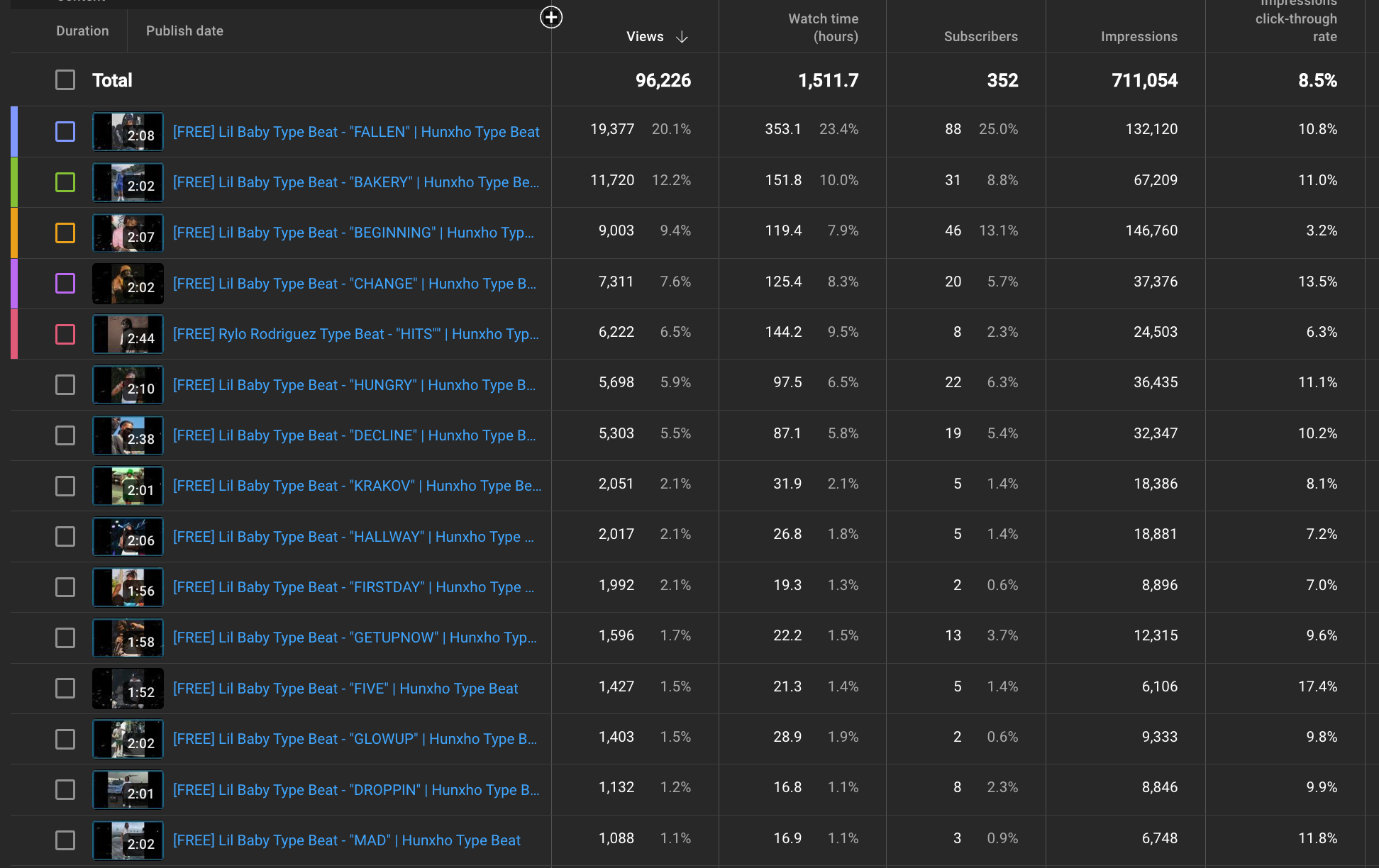Open the KRAKOV type beat video link
Viewport: 1379px width, 868px height.
tap(358, 486)
